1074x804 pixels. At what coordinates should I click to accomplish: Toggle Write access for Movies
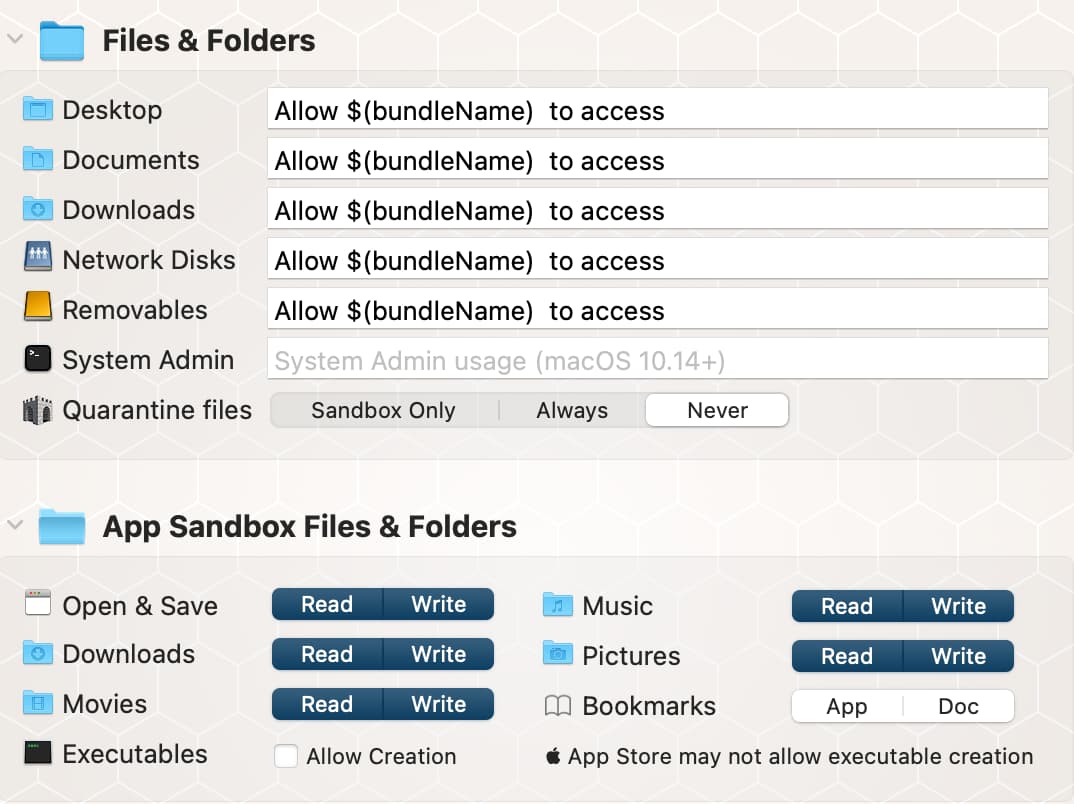coord(438,704)
